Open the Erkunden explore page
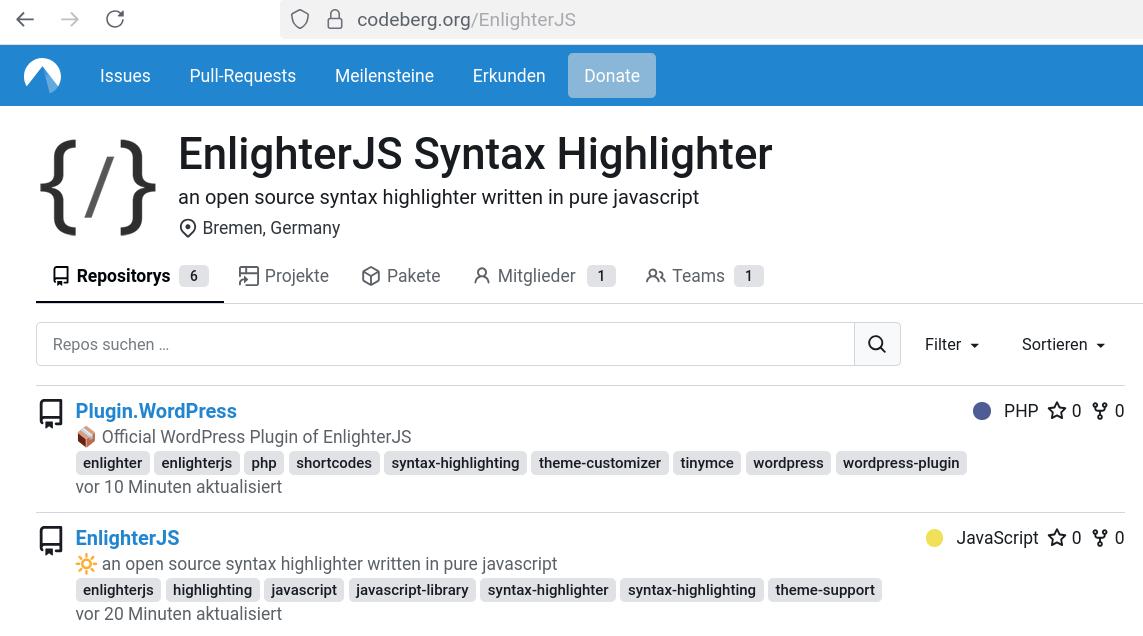1143x636 pixels. point(509,76)
